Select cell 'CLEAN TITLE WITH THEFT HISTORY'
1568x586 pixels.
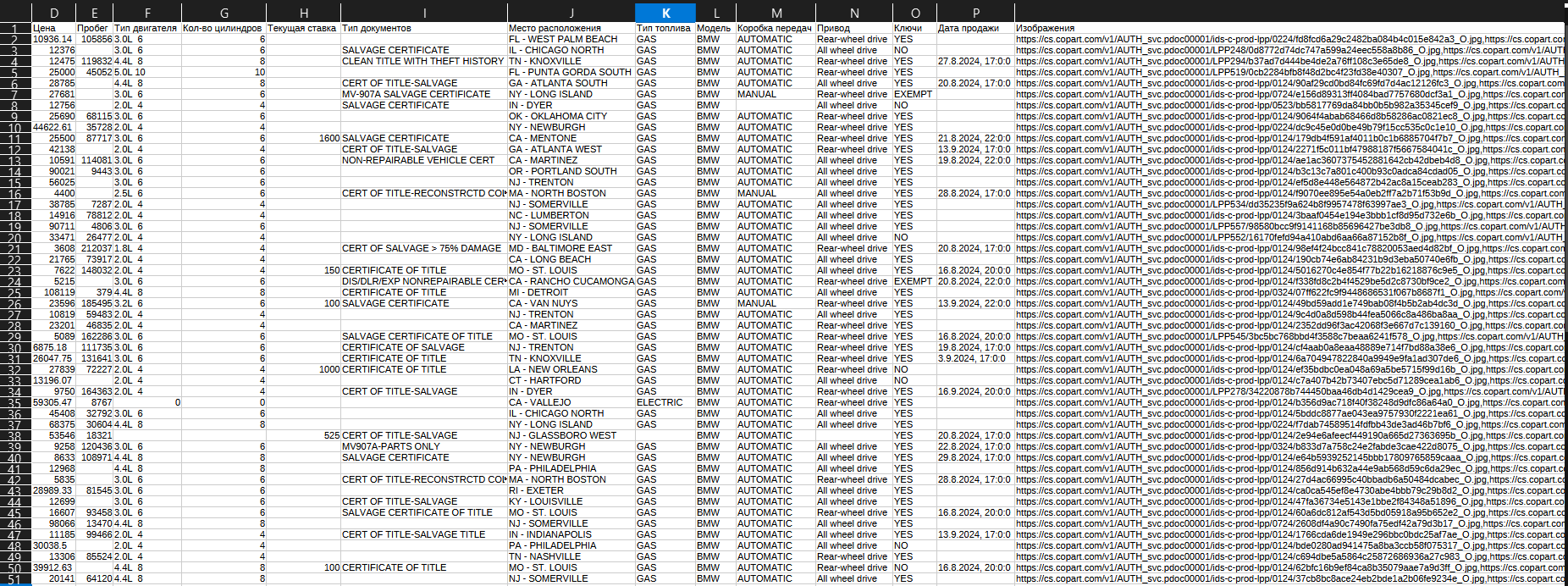coord(424,61)
